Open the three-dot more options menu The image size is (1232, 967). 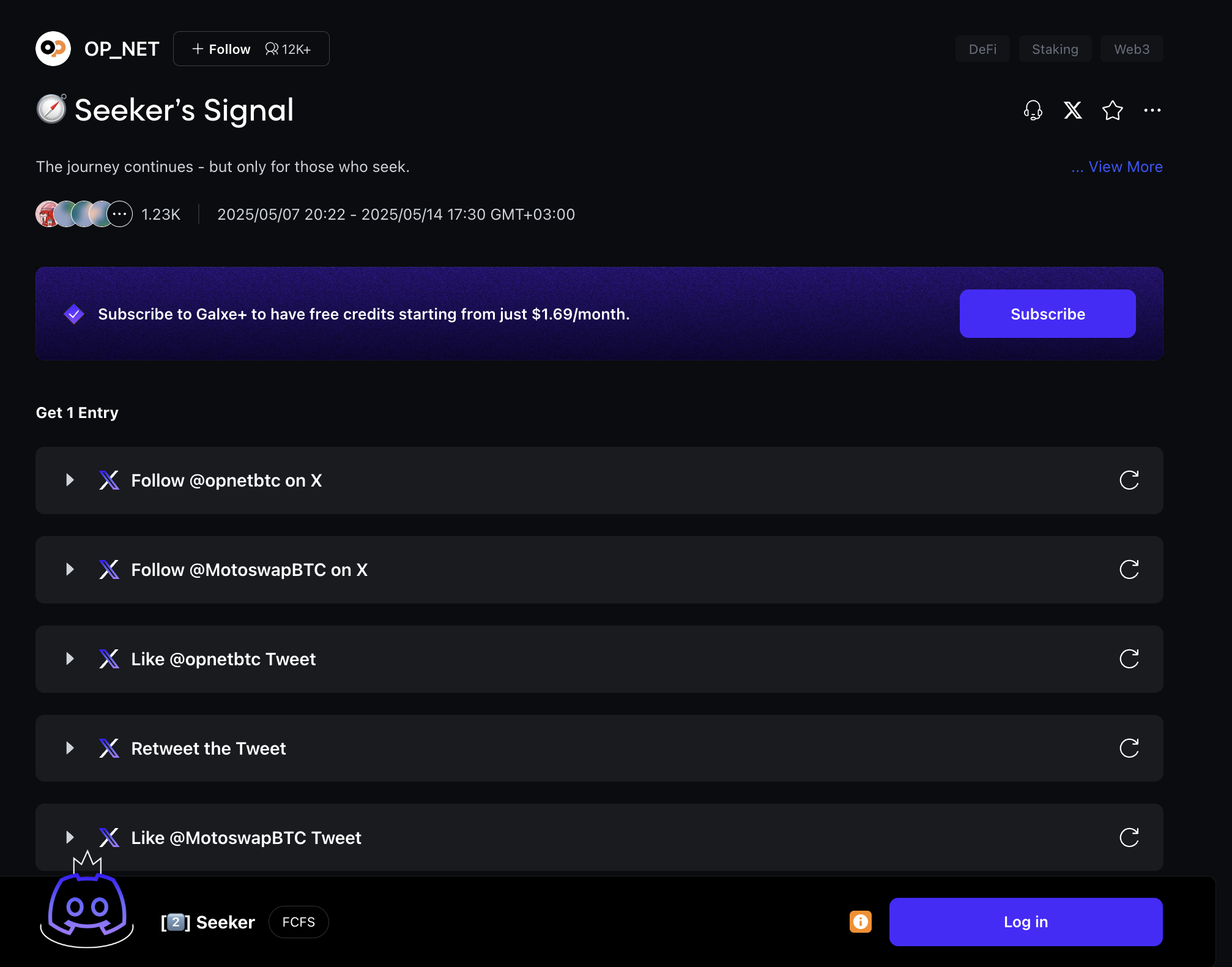pos(1152,111)
